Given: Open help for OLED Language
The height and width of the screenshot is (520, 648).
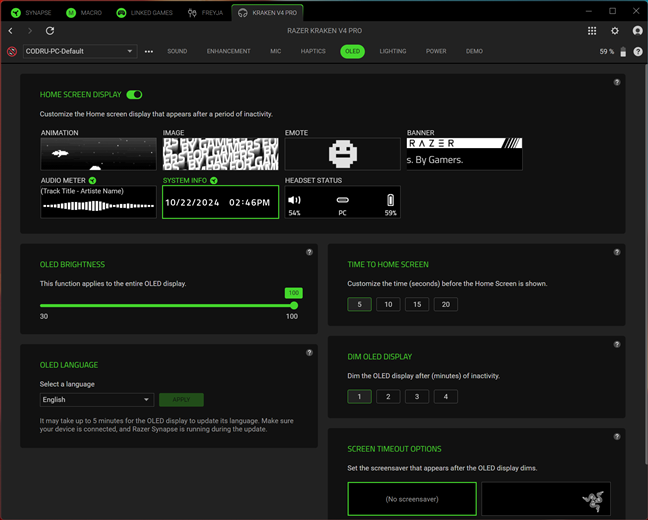Looking at the screenshot, I should 309,353.
